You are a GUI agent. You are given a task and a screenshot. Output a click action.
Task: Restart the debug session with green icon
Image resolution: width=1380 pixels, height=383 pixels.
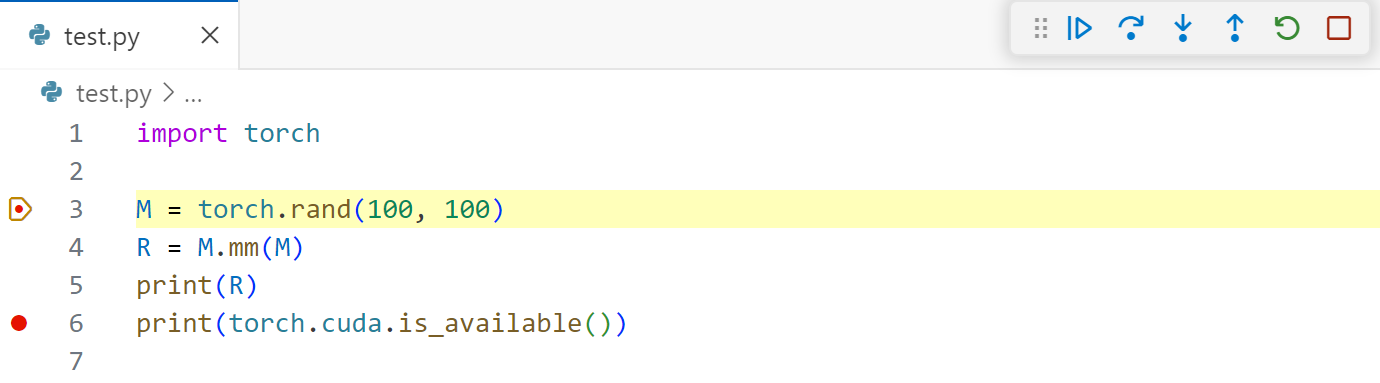(1287, 28)
